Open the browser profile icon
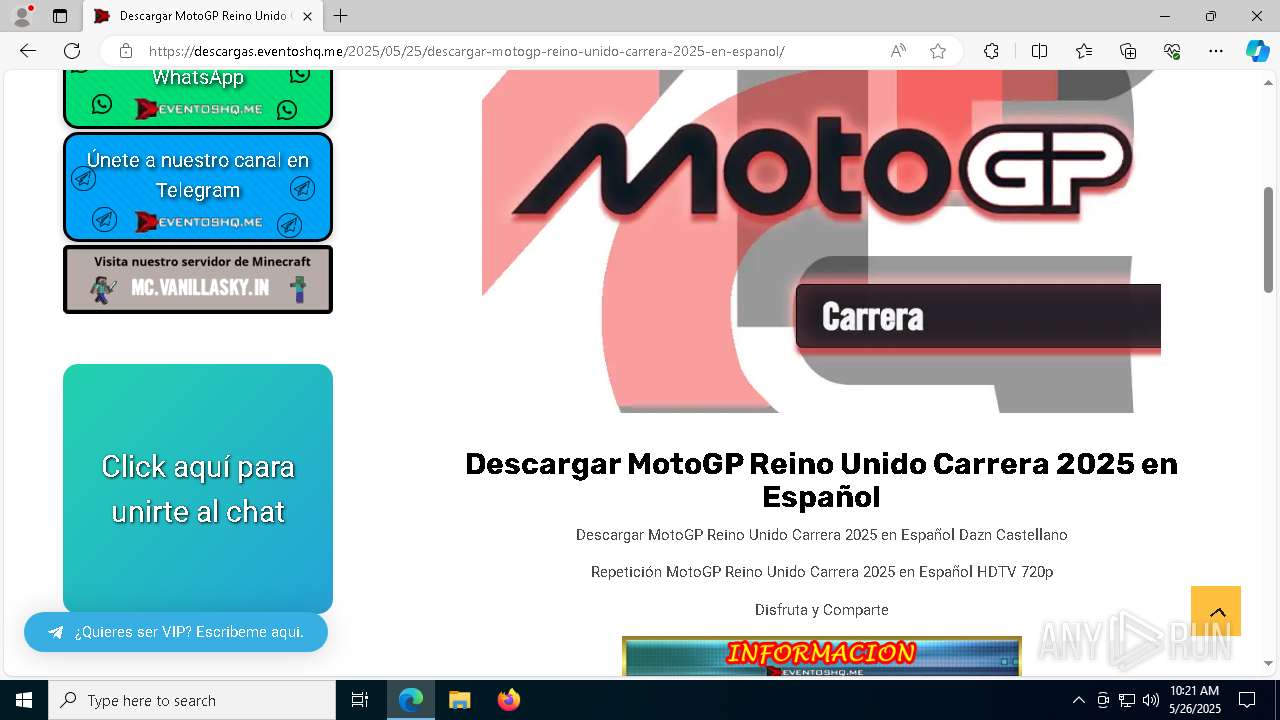The width and height of the screenshot is (1280, 720). tap(22, 16)
